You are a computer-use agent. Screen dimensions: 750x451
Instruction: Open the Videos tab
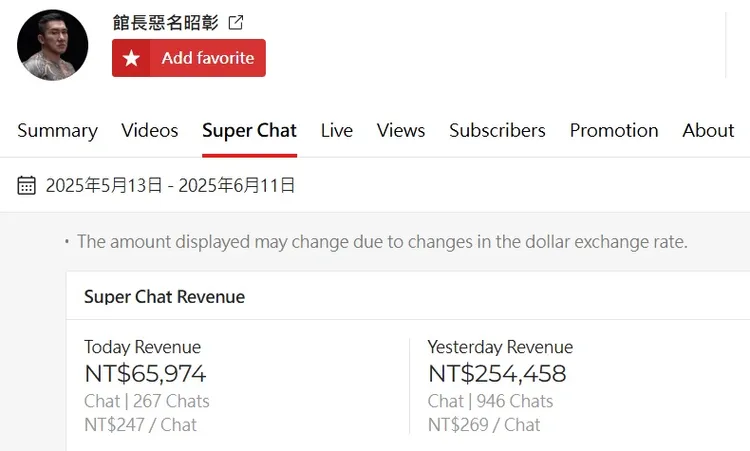pyautogui.click(x=150, y=130)
